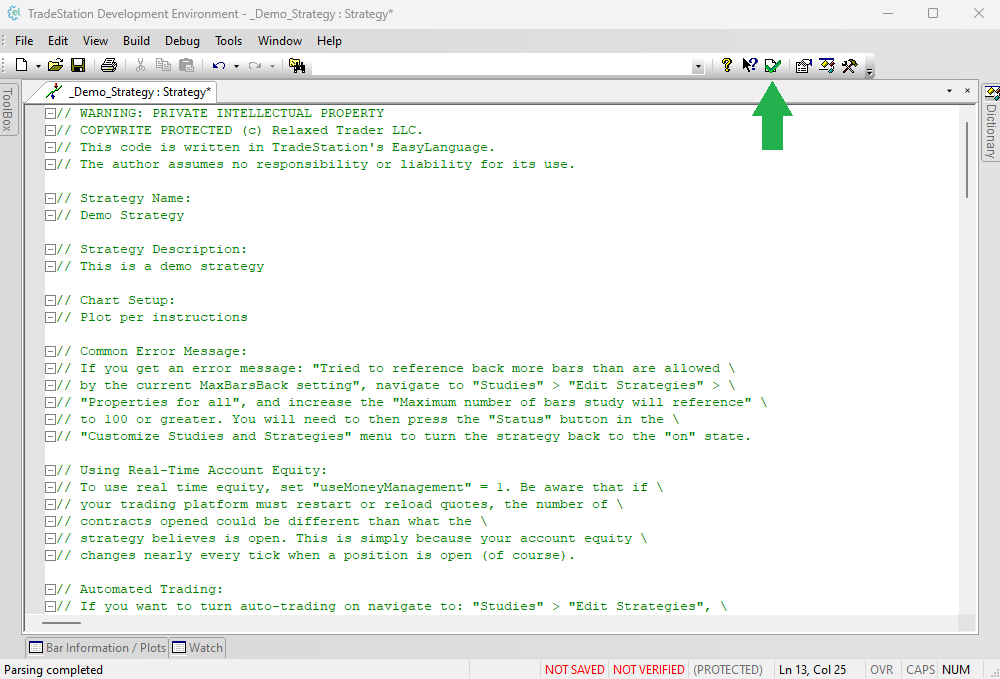
Task: Open the toolbar options overflow arrow
Action: (869, 71)
